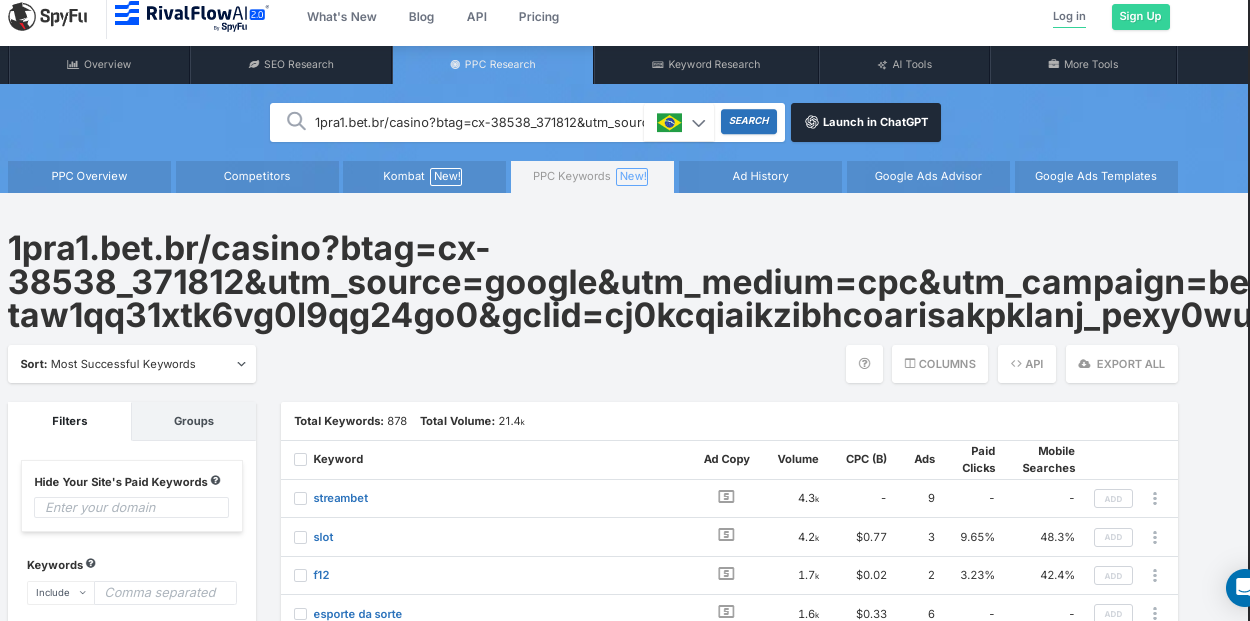Click the green Sign Up button

coord(1140,16)
